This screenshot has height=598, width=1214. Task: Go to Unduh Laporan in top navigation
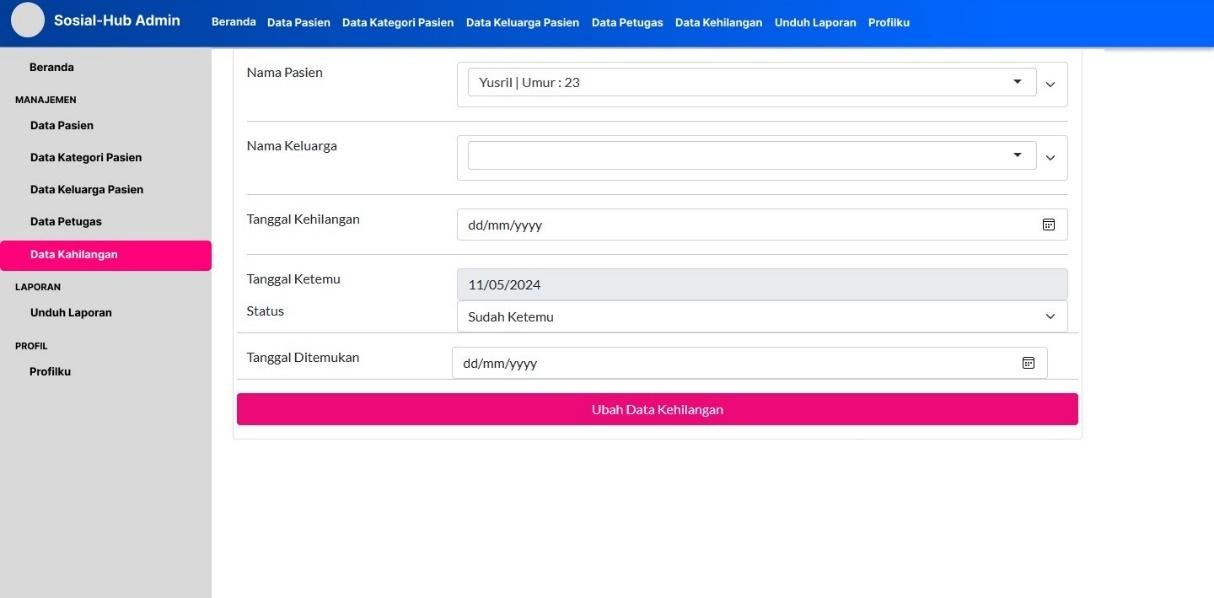pyautogui.click(x=815, y=23)
